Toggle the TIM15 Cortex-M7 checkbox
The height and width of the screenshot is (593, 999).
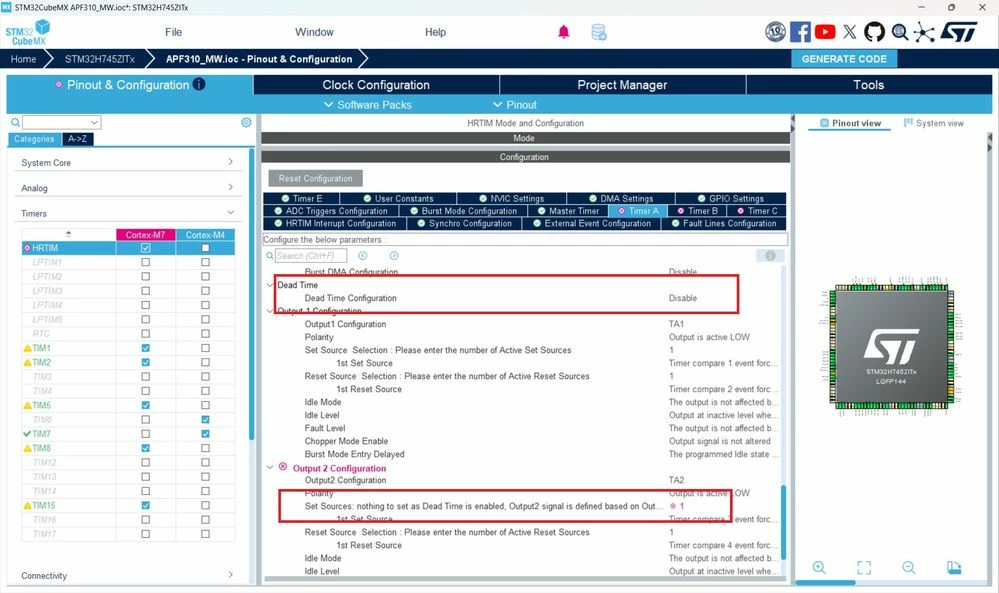[x=146, y=505]
